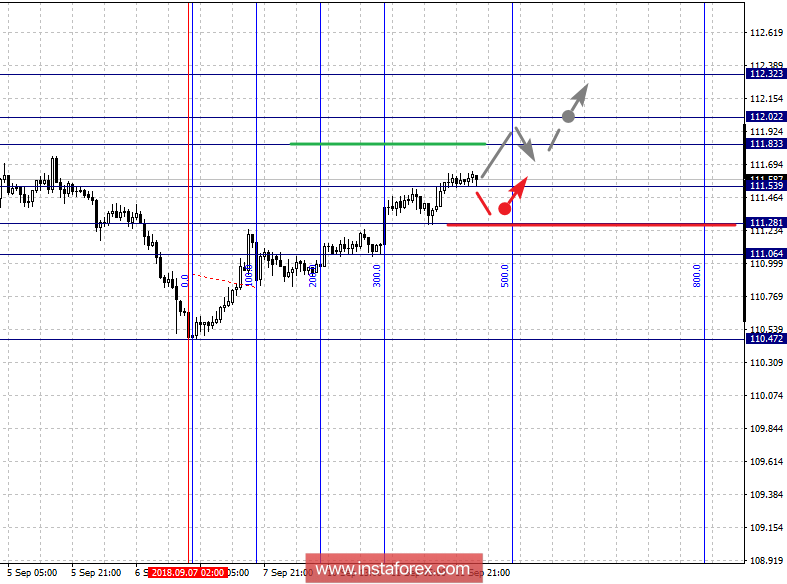Viewport: 787px width, 584px height.
Task: Click the 800.0 vertical line label
Action: (697, 275)
